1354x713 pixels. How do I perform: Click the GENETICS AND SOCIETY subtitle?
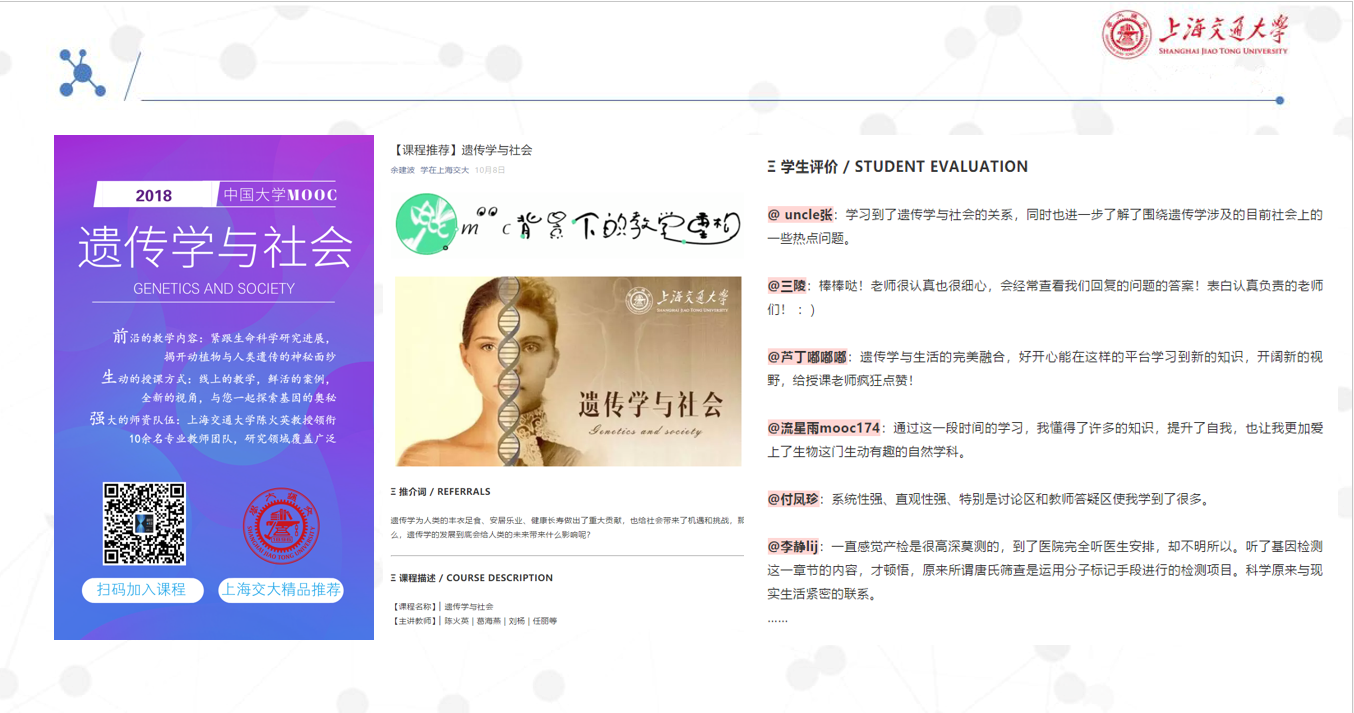[214, 289]
